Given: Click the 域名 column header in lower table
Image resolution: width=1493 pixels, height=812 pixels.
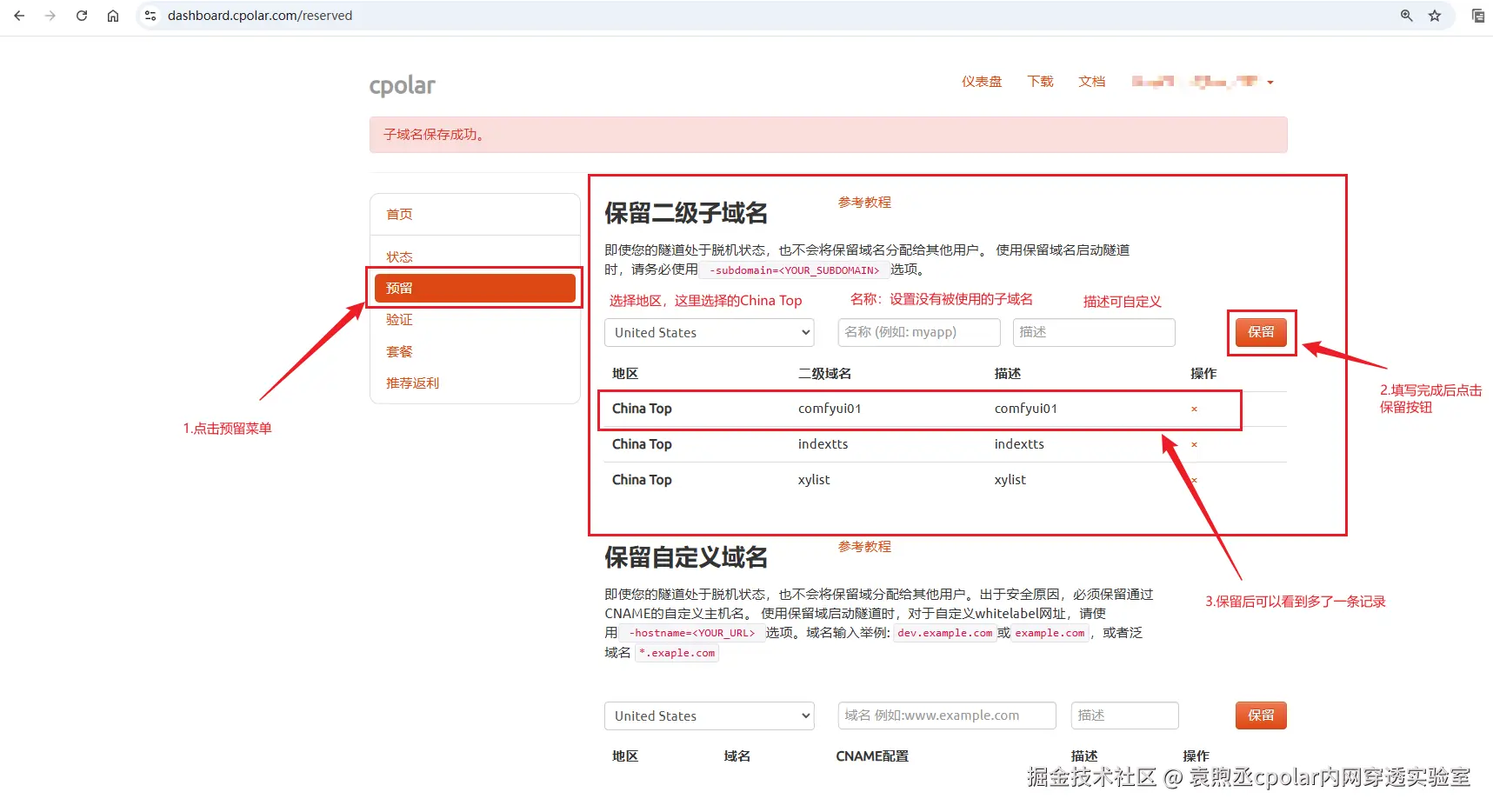Looking at the screenshot, I should (x=737, y=756).
